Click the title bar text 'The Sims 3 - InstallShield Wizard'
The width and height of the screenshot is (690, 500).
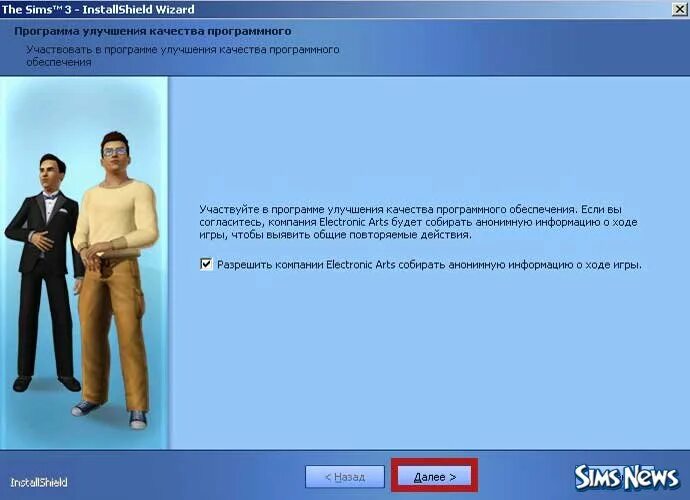(x=98, y=9)
